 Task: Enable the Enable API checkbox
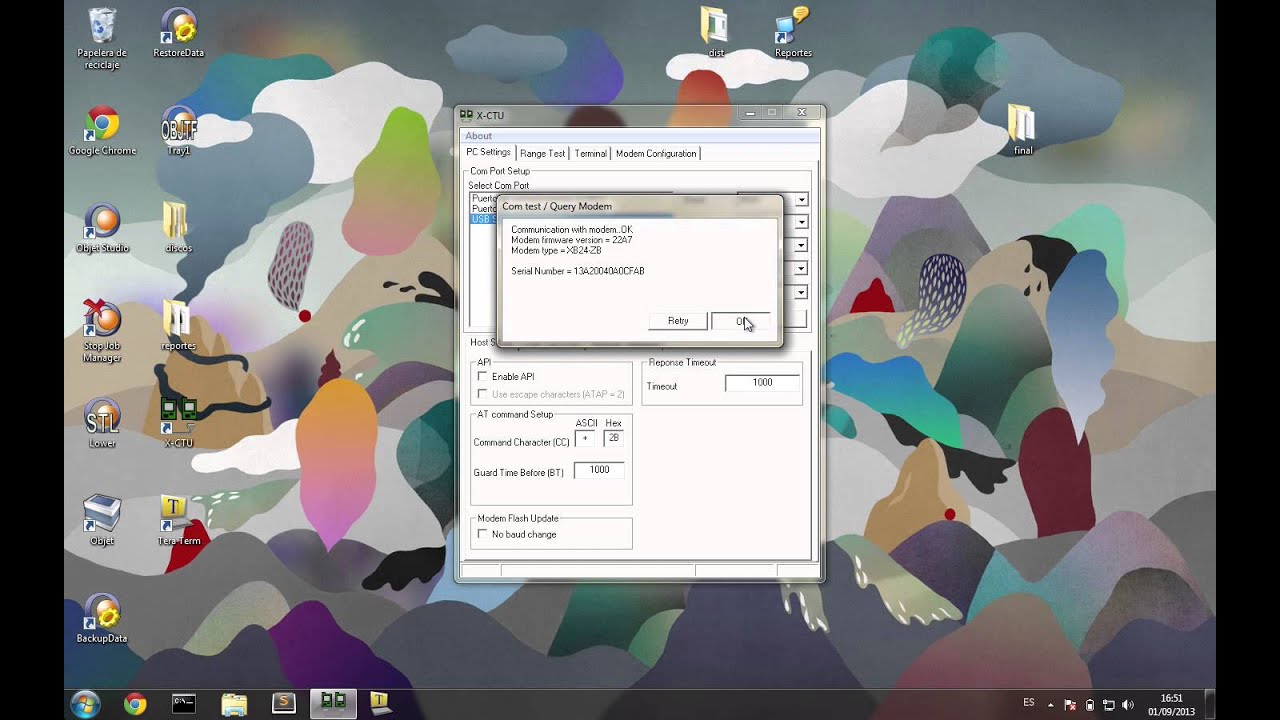(x=482, y=376)
